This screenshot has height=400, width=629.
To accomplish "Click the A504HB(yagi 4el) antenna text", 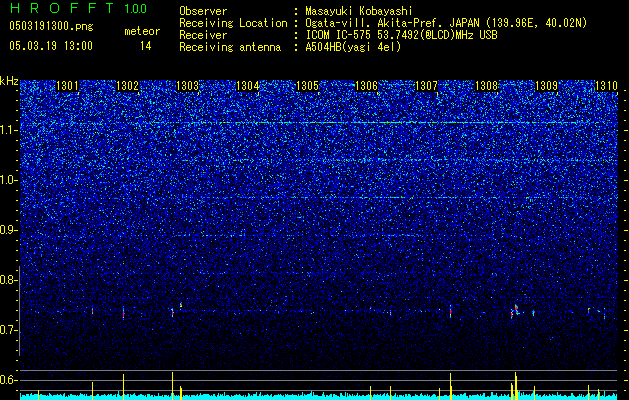I will pos(353,47).
